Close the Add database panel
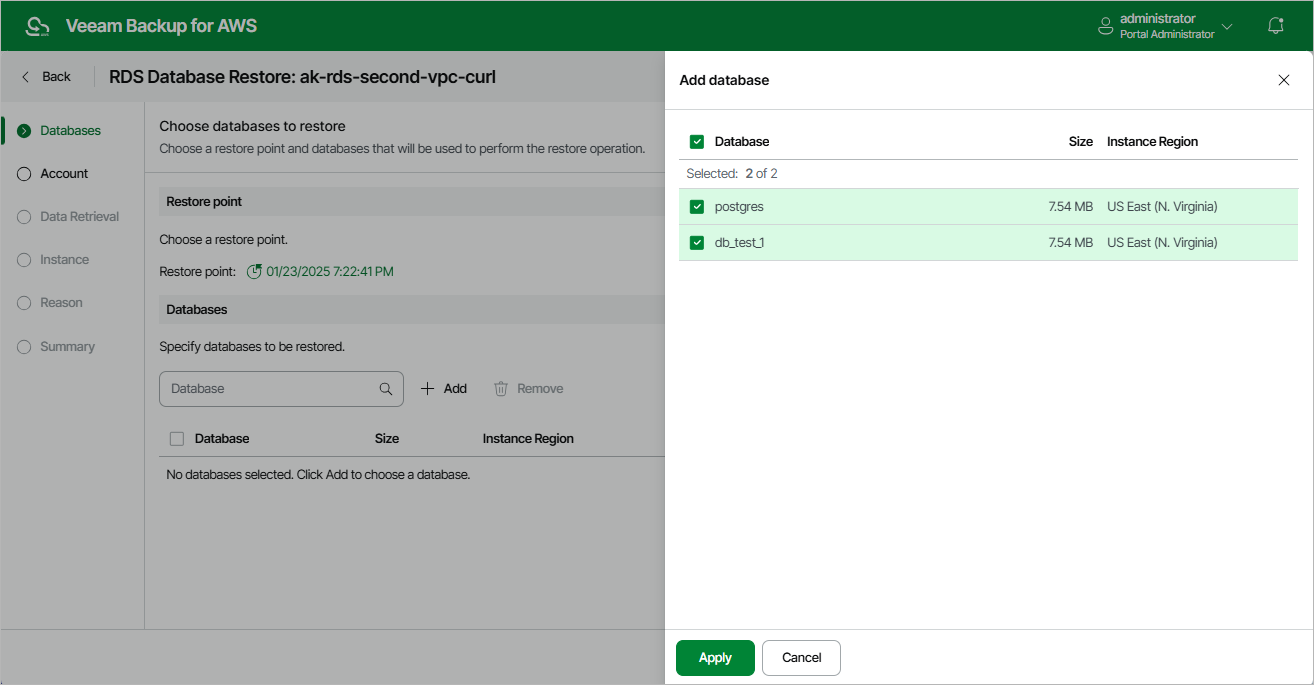This screenshot has width=1314, height=685. click(x=1284, y=80)
